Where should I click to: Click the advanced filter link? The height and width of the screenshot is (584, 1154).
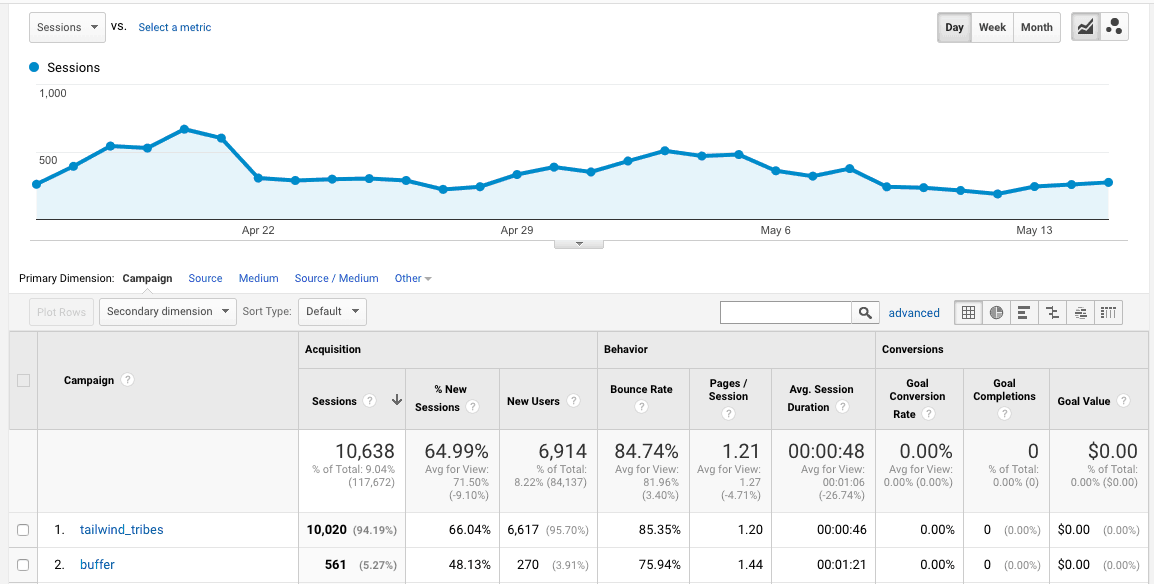tap(914, 313)
